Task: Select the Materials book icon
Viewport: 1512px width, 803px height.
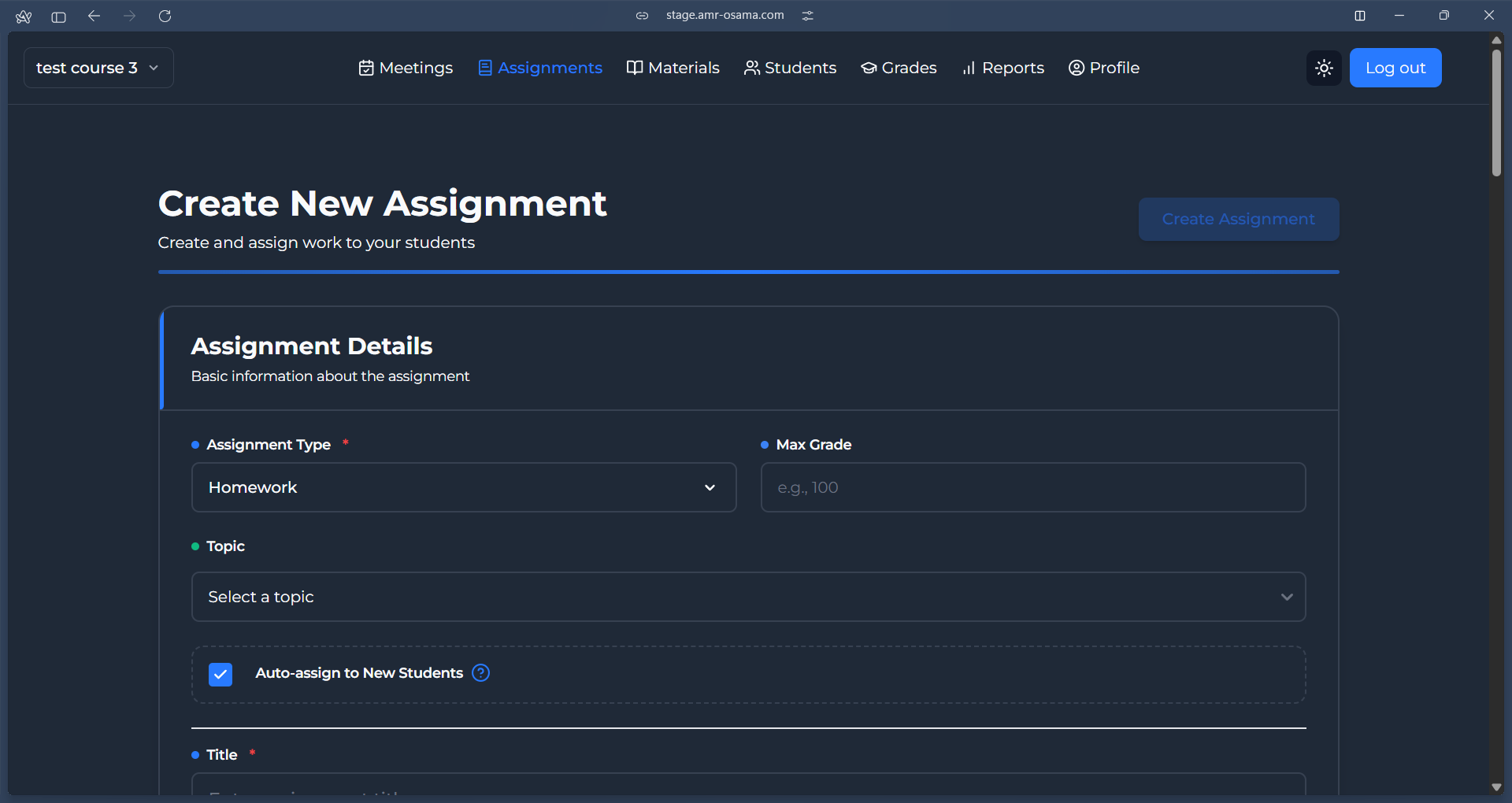Action: [x=635, y=68]
